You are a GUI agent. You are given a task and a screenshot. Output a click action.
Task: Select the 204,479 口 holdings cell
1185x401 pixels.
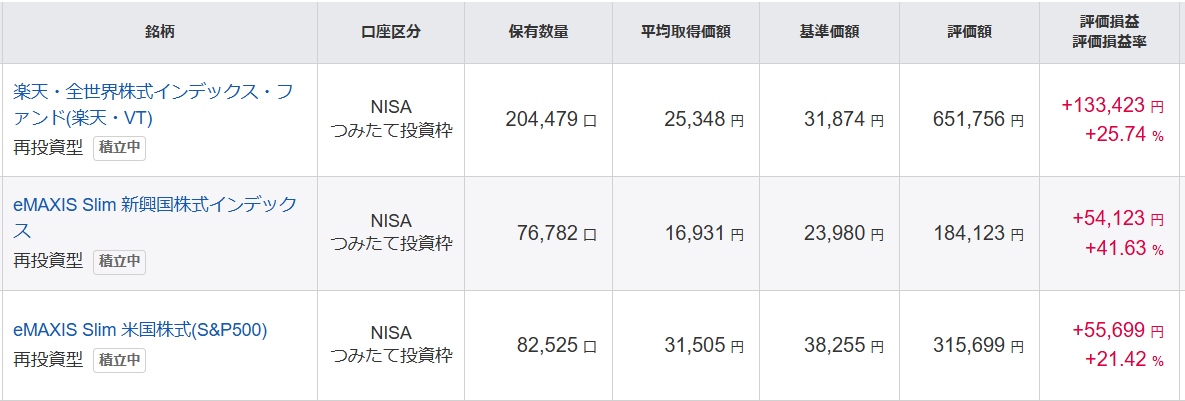550,120
